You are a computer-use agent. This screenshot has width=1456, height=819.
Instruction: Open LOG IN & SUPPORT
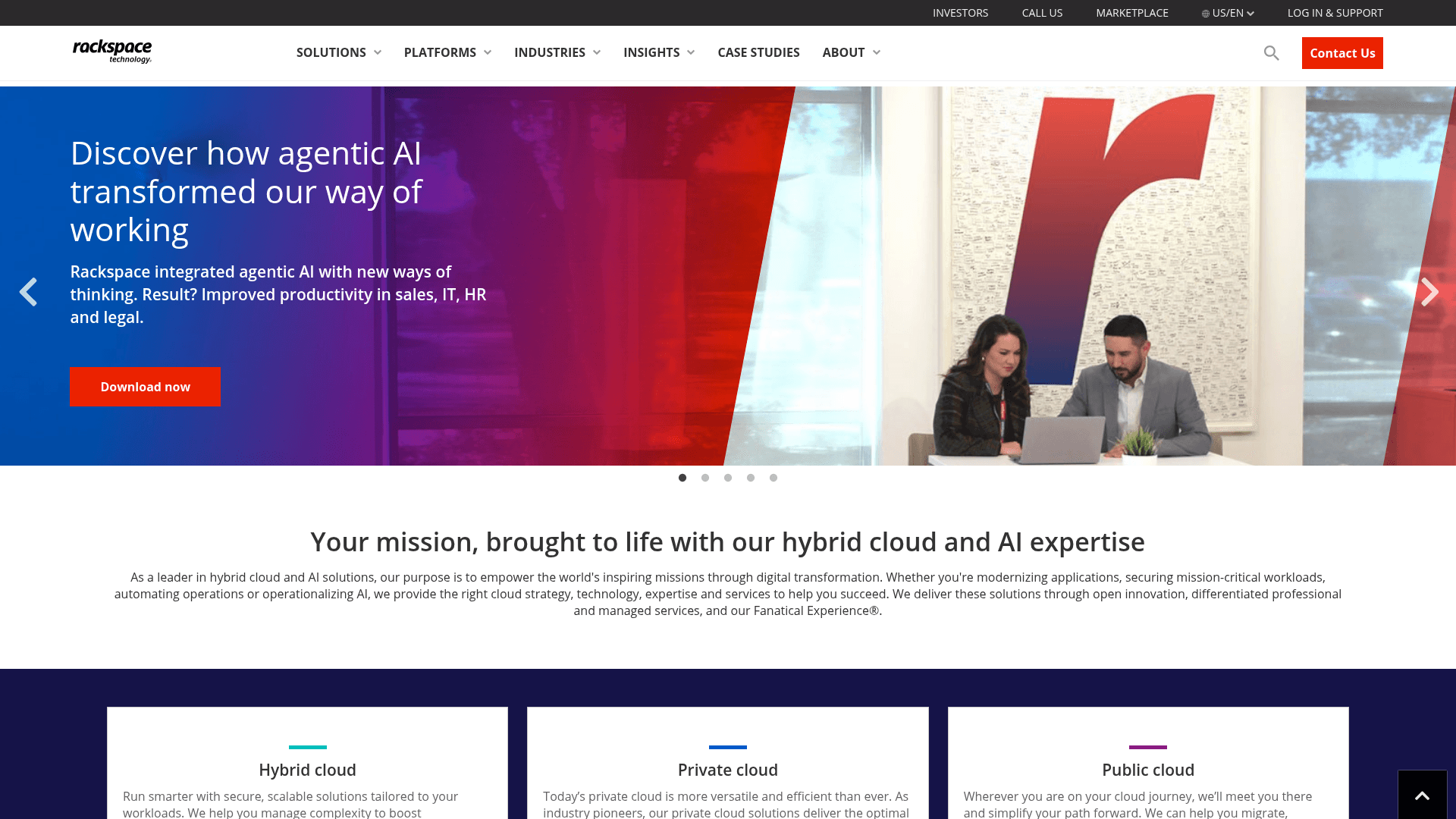[x=1335, y=13]
